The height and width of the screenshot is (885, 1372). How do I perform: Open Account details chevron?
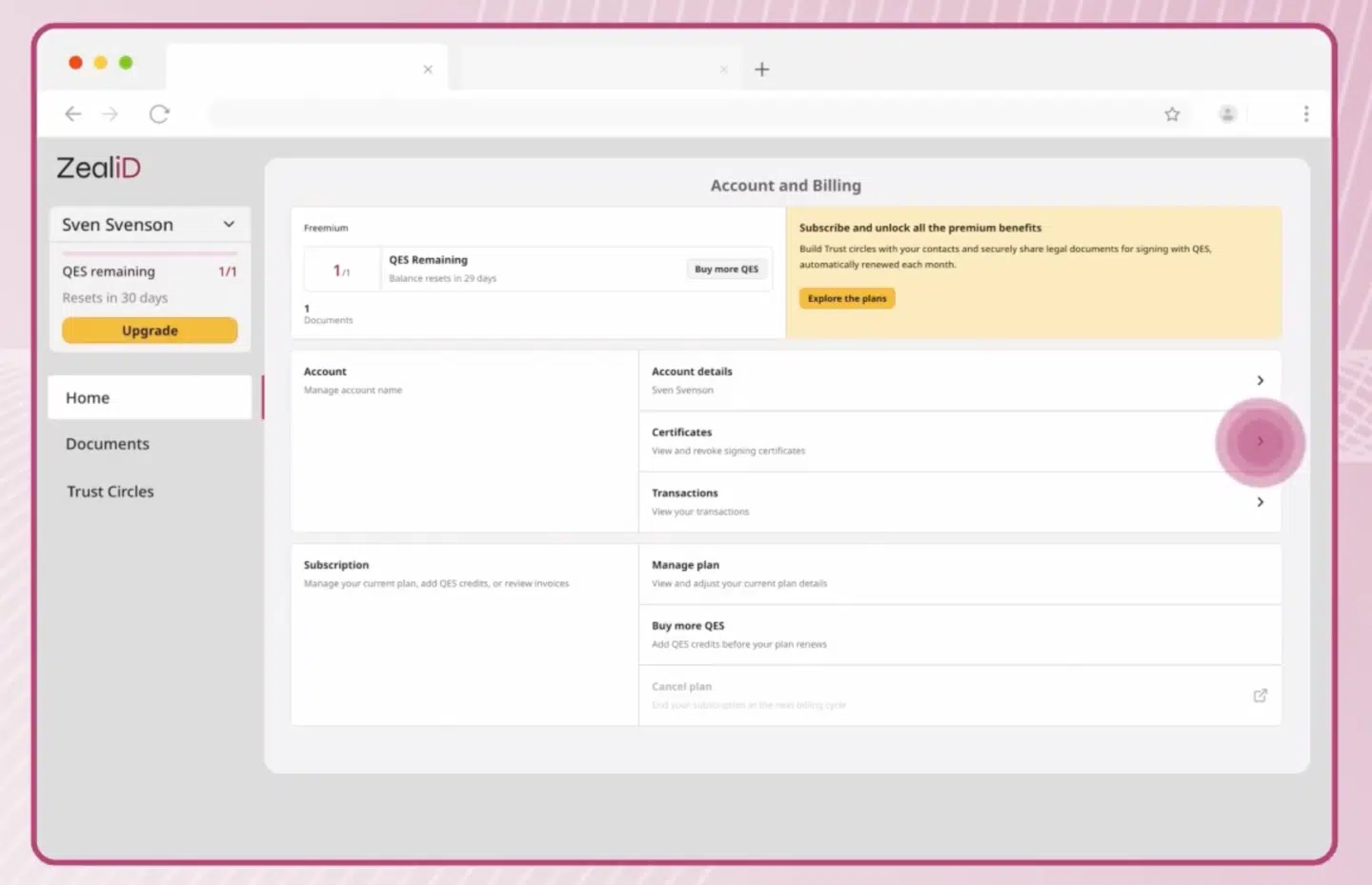(x=1260, y=380)
